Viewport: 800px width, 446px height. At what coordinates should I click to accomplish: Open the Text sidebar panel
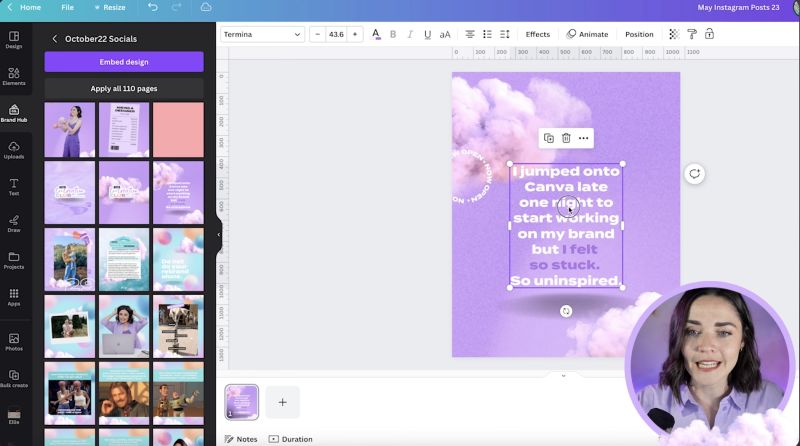point(14,187)
